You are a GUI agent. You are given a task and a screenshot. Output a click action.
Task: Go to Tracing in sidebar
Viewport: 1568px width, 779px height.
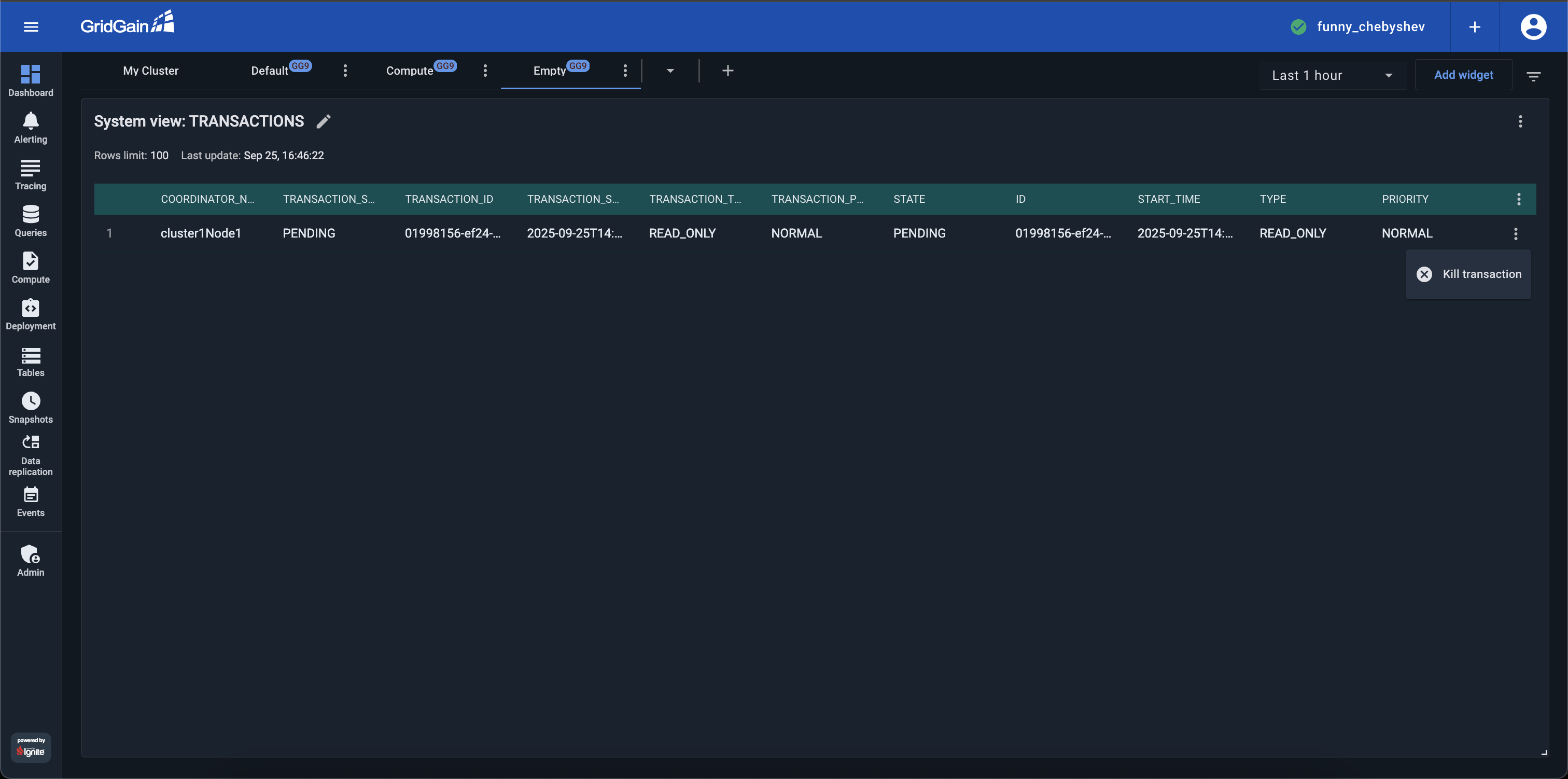[31, 174]
